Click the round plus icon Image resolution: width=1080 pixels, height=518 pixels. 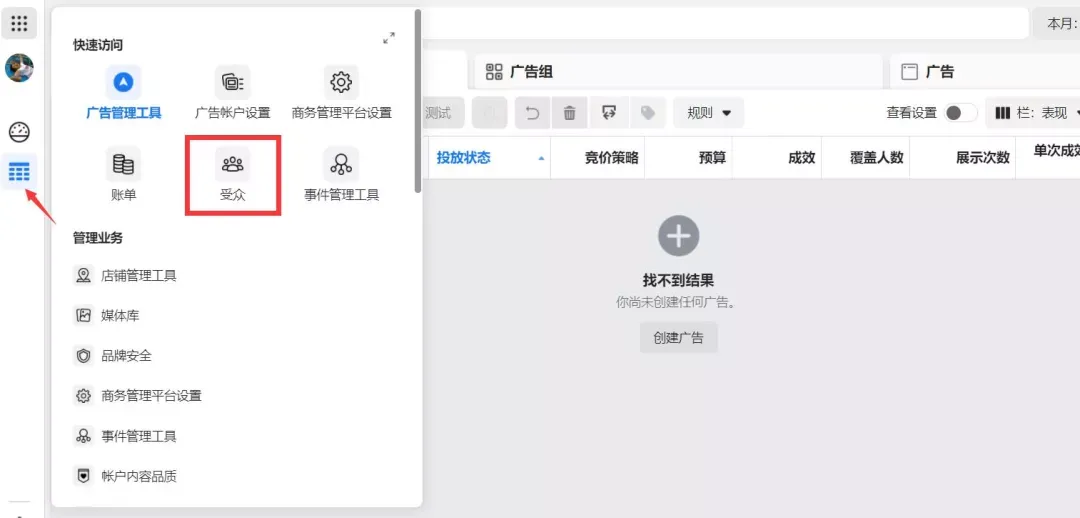pyautogui.click(x=678, y=236)
